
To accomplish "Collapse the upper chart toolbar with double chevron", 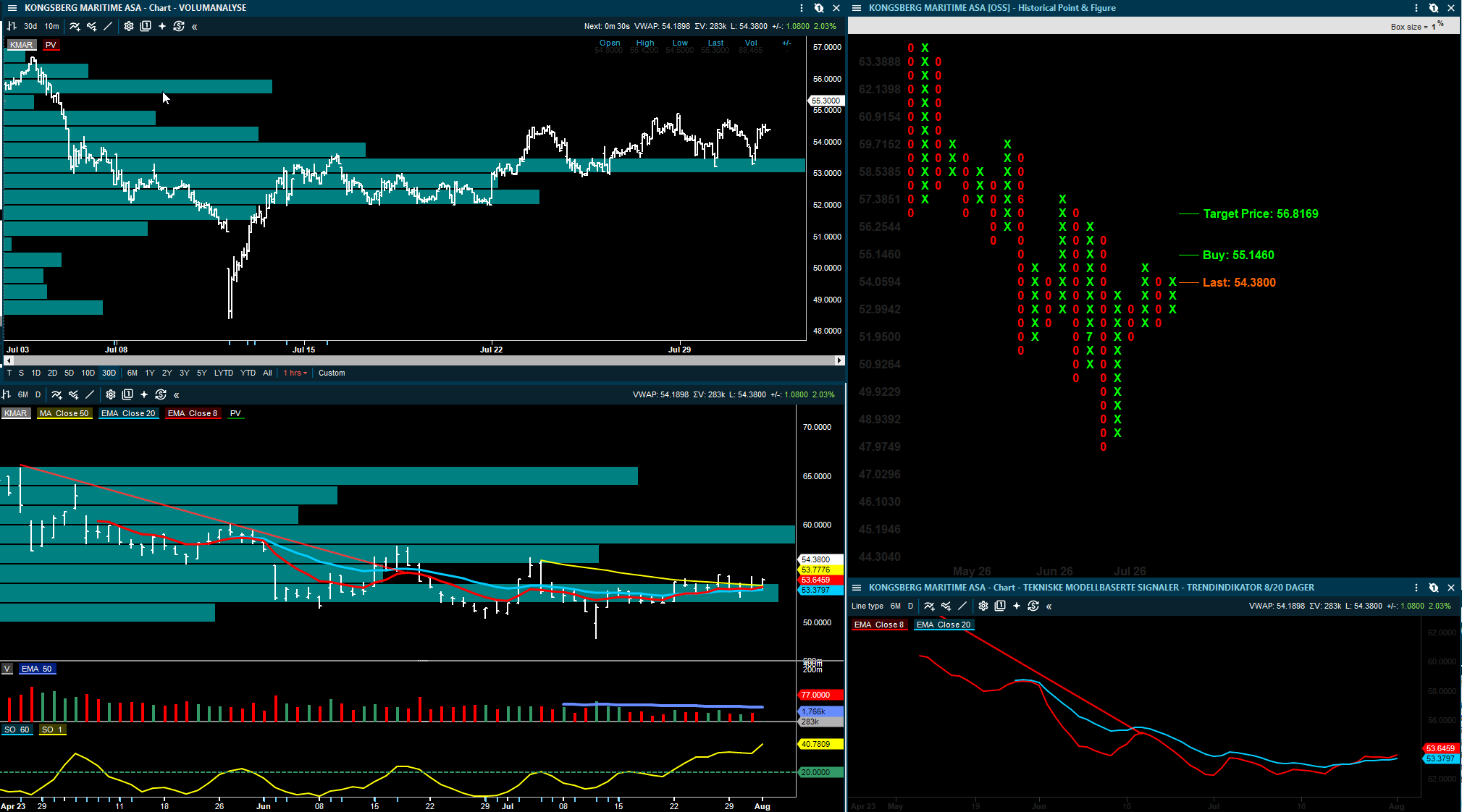I will coord(195,27).
